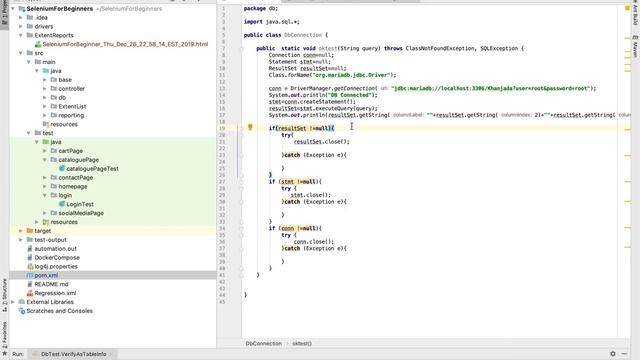Click the line 19 gutter number

point(222,128)
